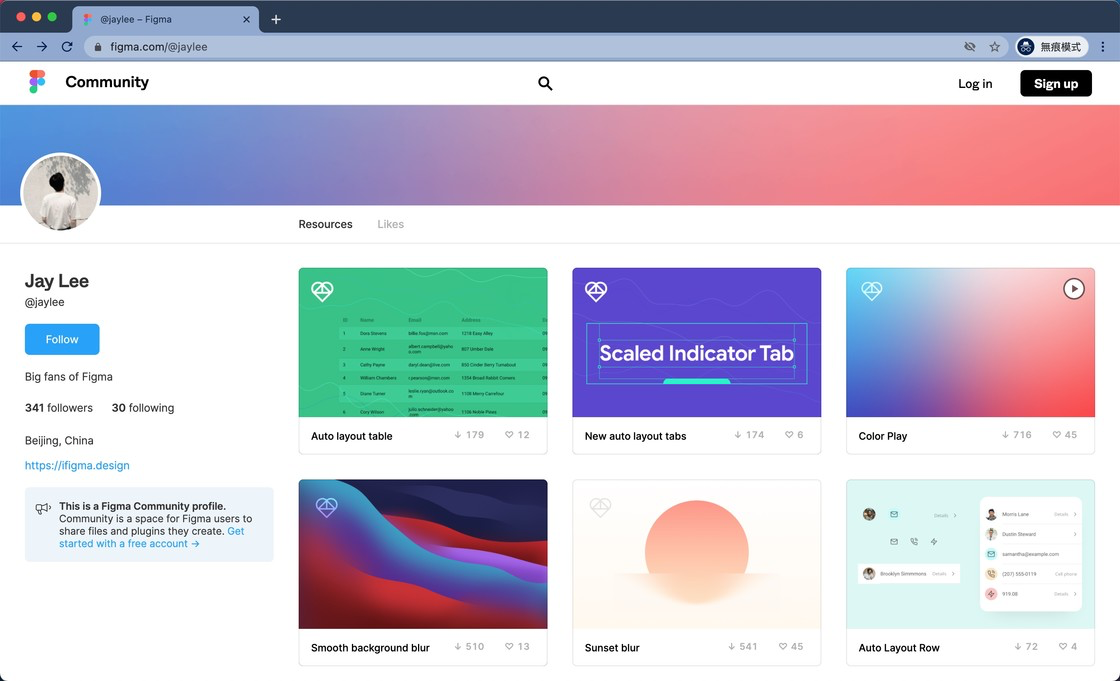Open the Color Play gradient thumbnail
This screenshot has height=681, width=1120.
pos(970,342)
